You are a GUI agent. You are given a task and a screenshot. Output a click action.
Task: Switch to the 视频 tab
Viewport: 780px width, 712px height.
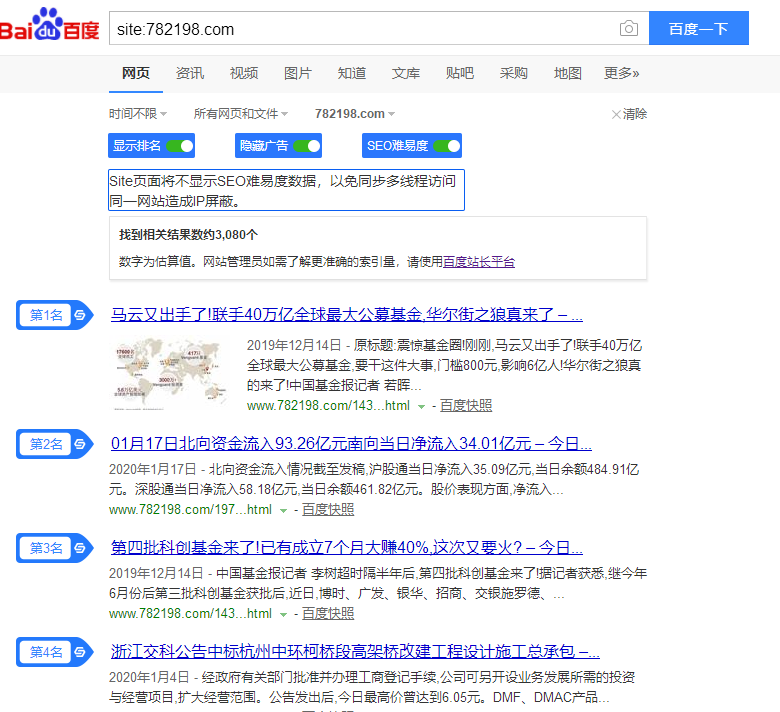click(x=244, y=73)
